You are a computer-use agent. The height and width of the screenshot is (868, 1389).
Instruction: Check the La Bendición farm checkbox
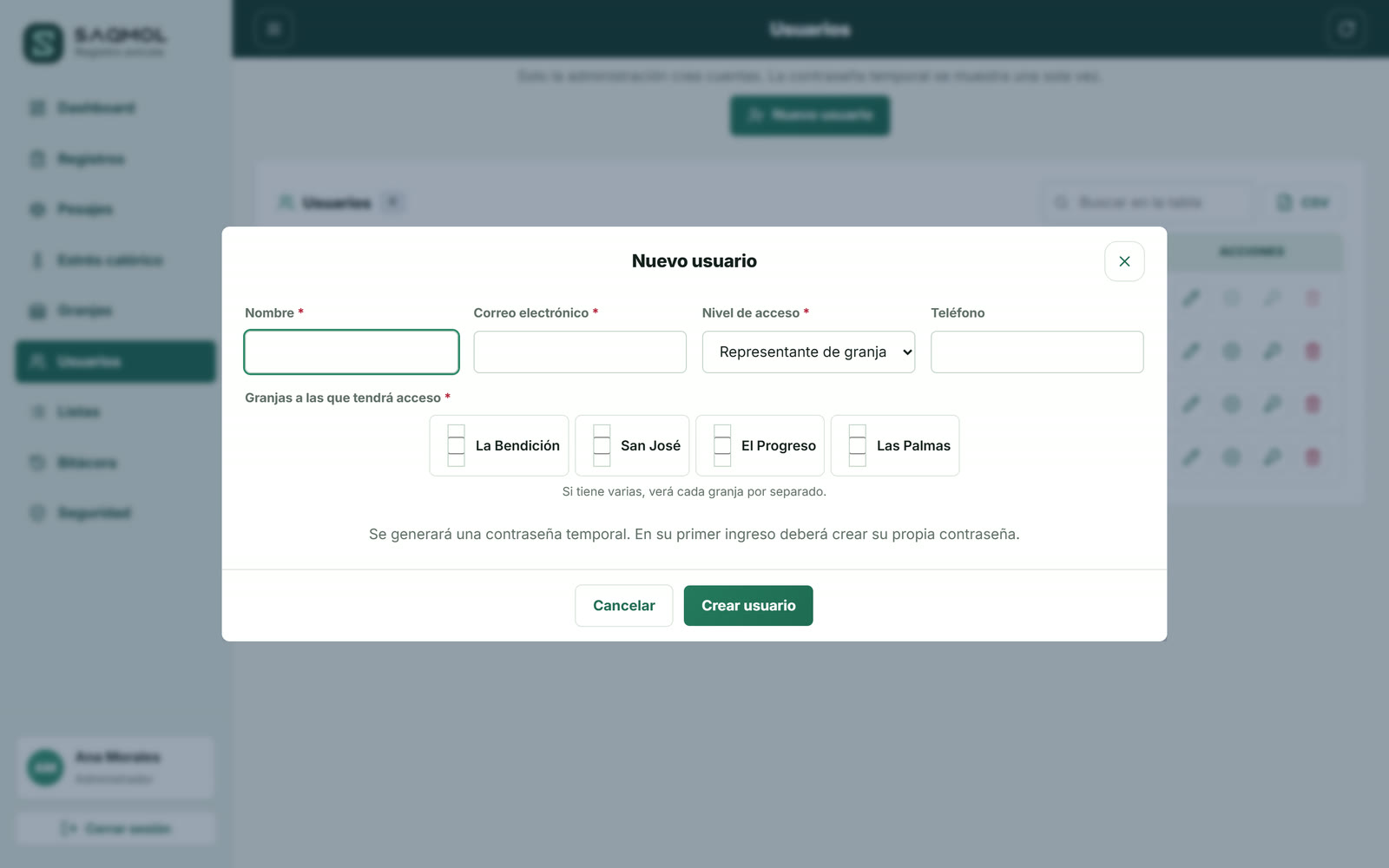tap(457, 445)
